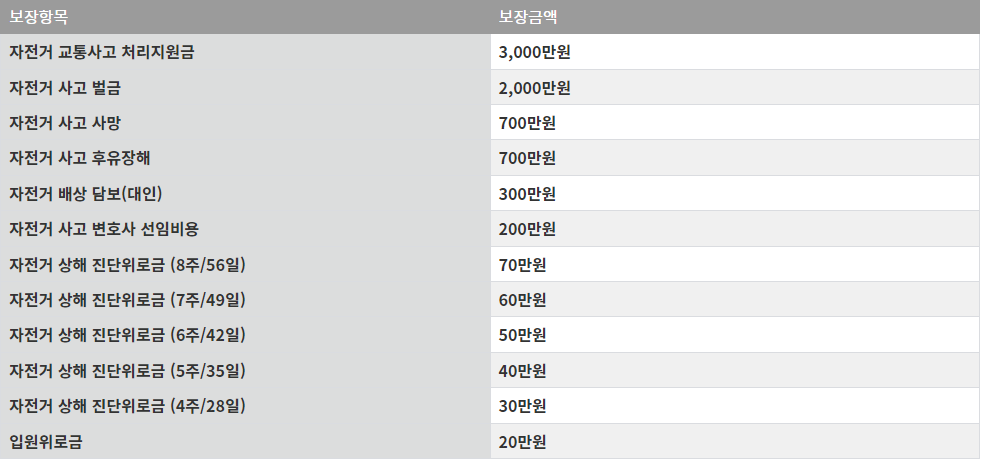Screen dimensions: 982x463
Task: Select the 자전거 교통사고 처리지원금 row label
Action: coord(102,52)
